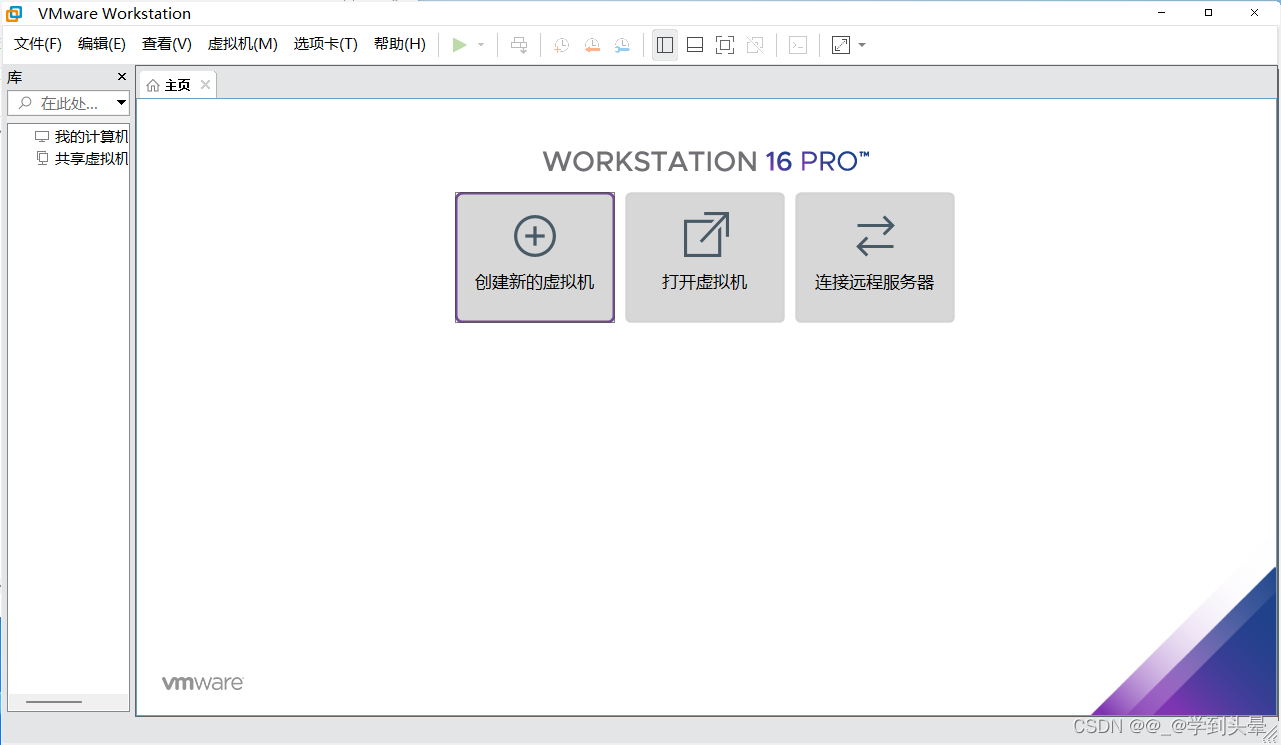Open the 虚拟机(M) menu
The height and width of the screenshot is (745, 1281).
coord(242,44)
